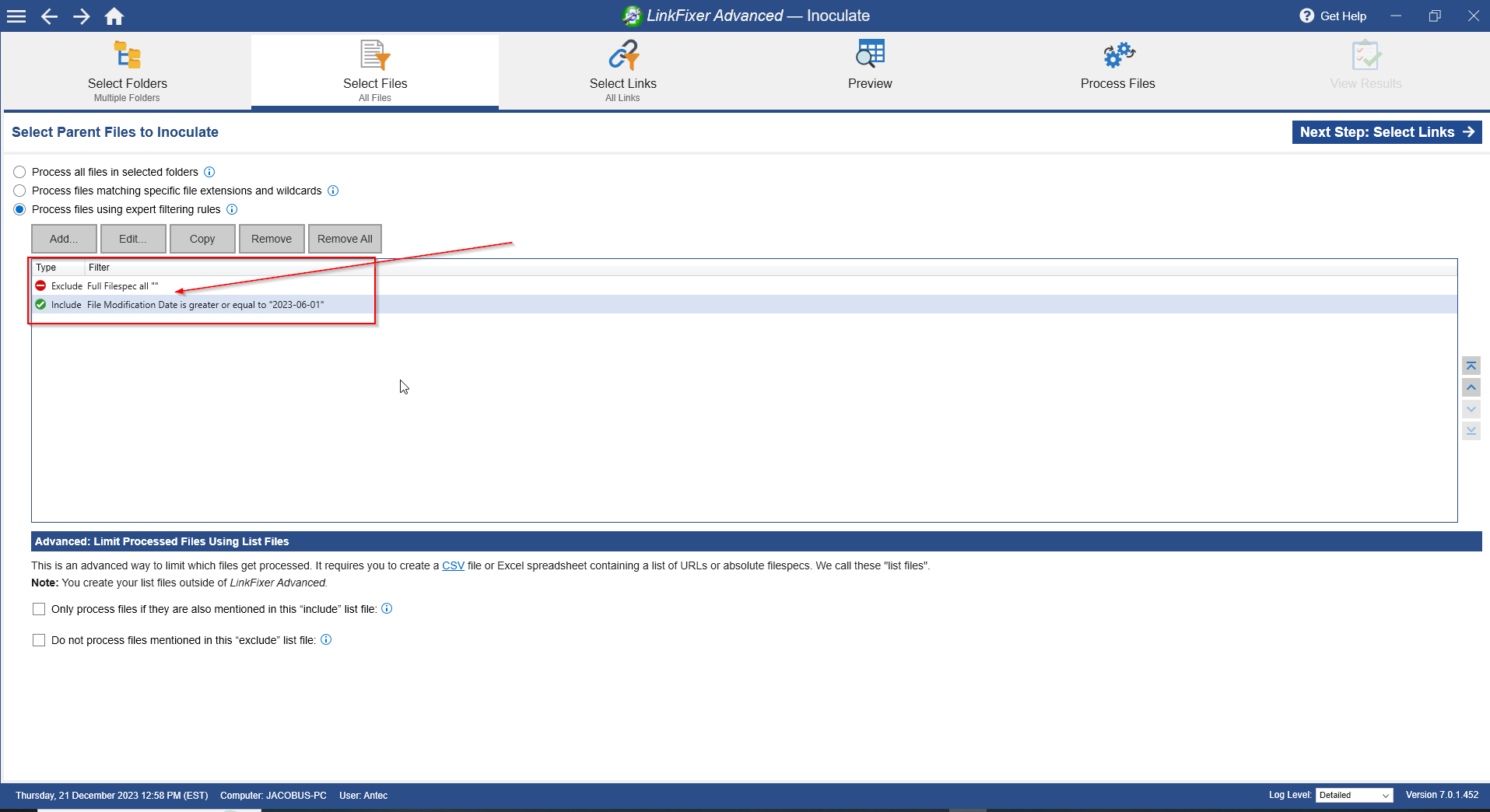Open the CSV hyperlink
Screen dimensions: 1490x812
(453, 565)
